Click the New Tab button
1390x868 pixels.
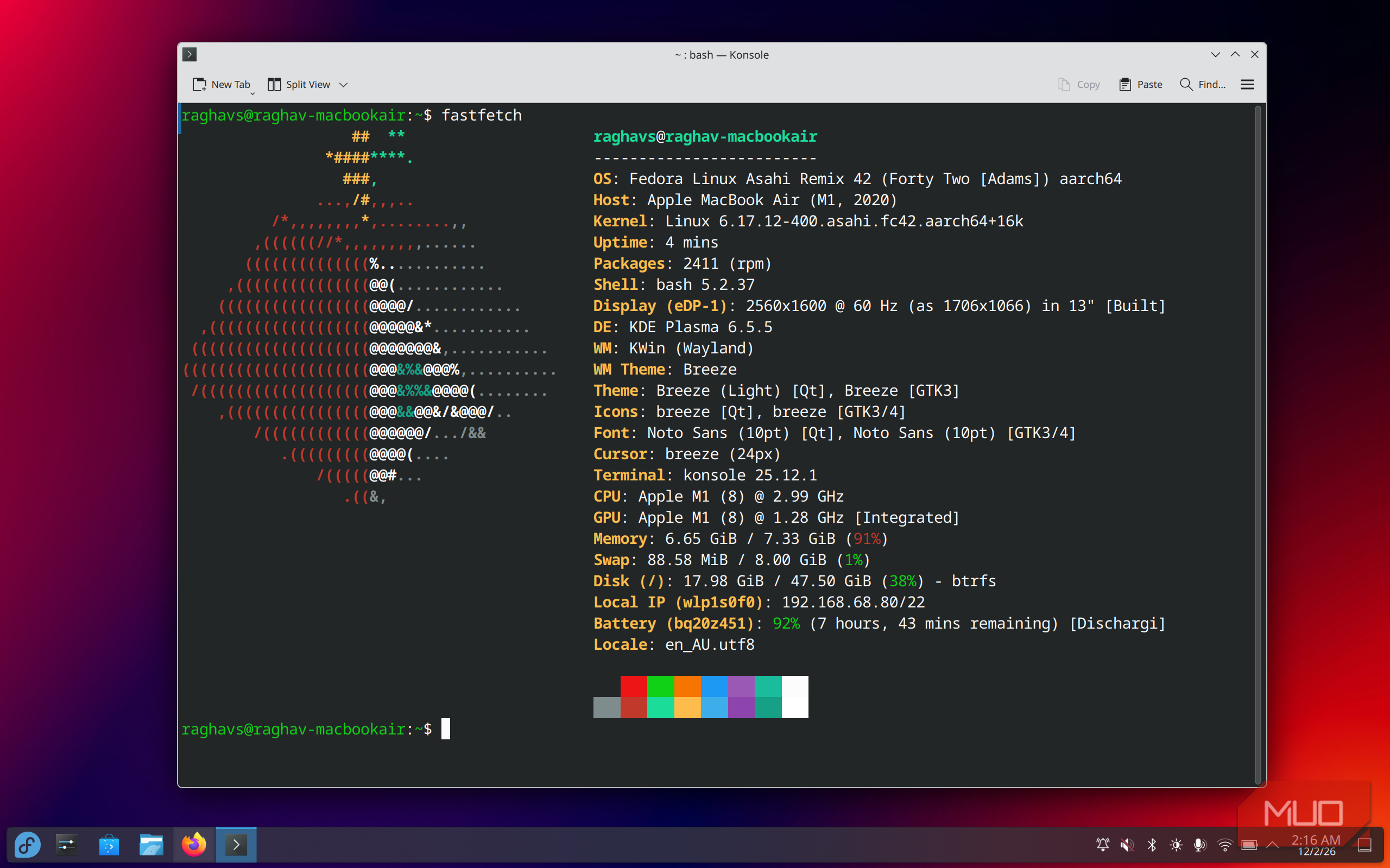[x=222, y=84]
